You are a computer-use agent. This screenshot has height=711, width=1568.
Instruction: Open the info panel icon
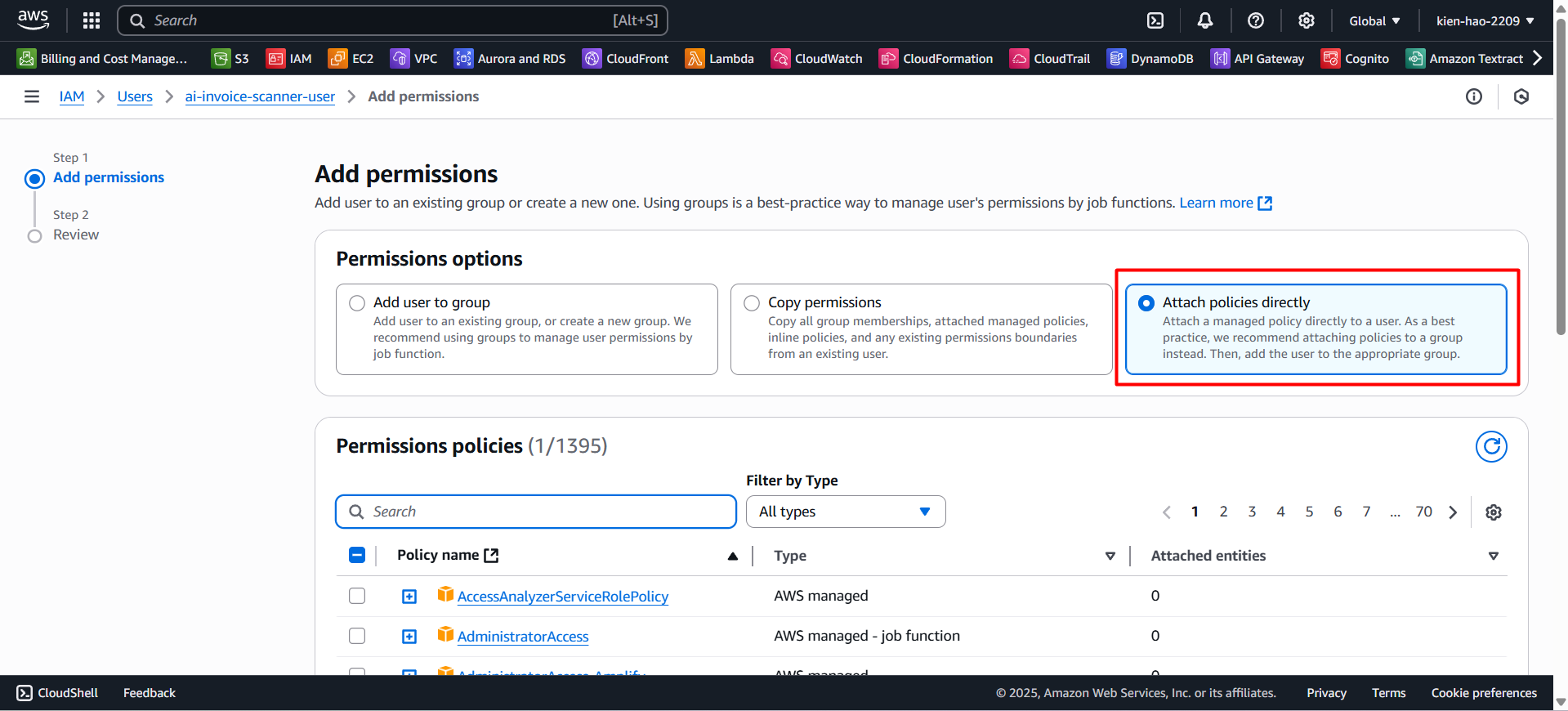(1474, 96)
